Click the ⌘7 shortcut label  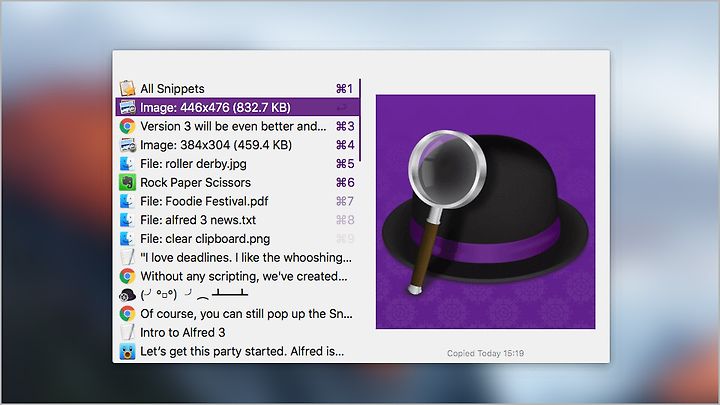pyautogui.click(x=345, y=201)
